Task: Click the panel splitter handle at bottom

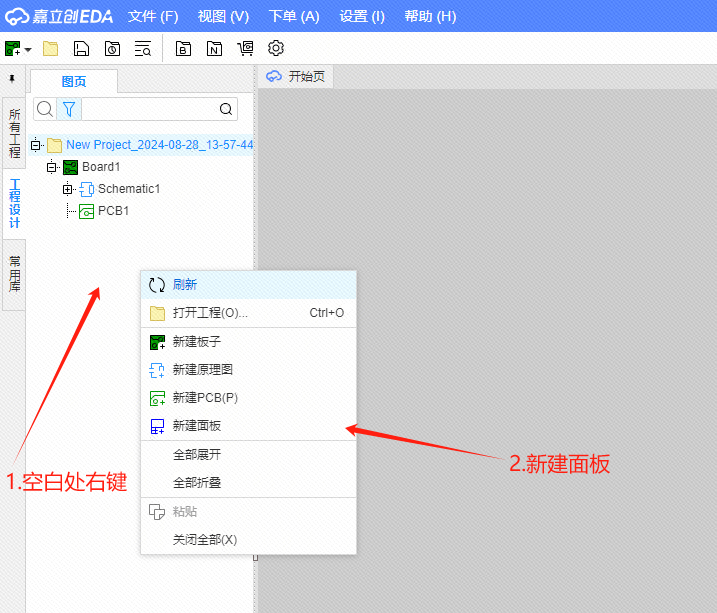Action: pos(256,558)
